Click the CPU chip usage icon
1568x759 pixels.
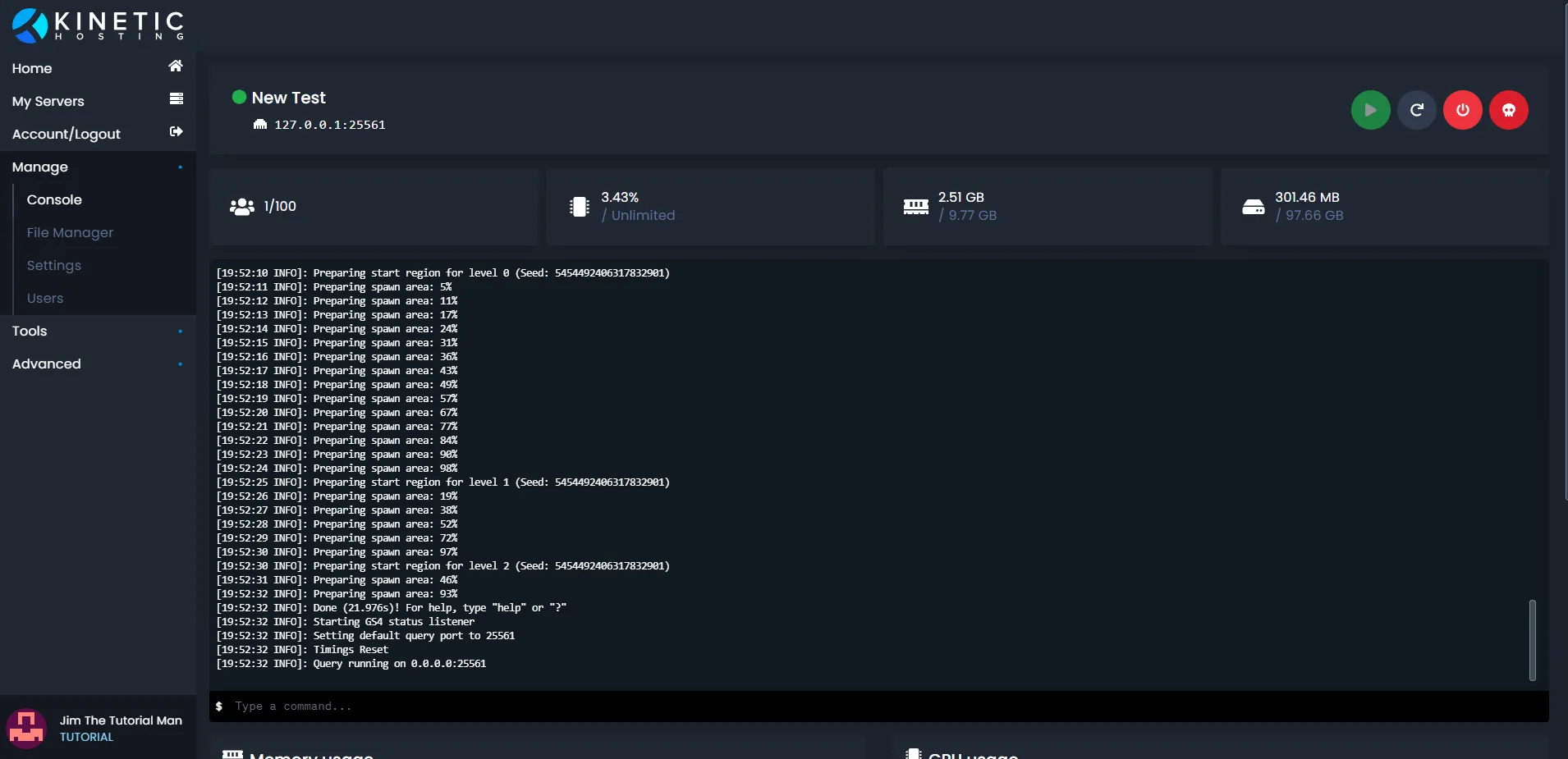(x=580, y=207)
